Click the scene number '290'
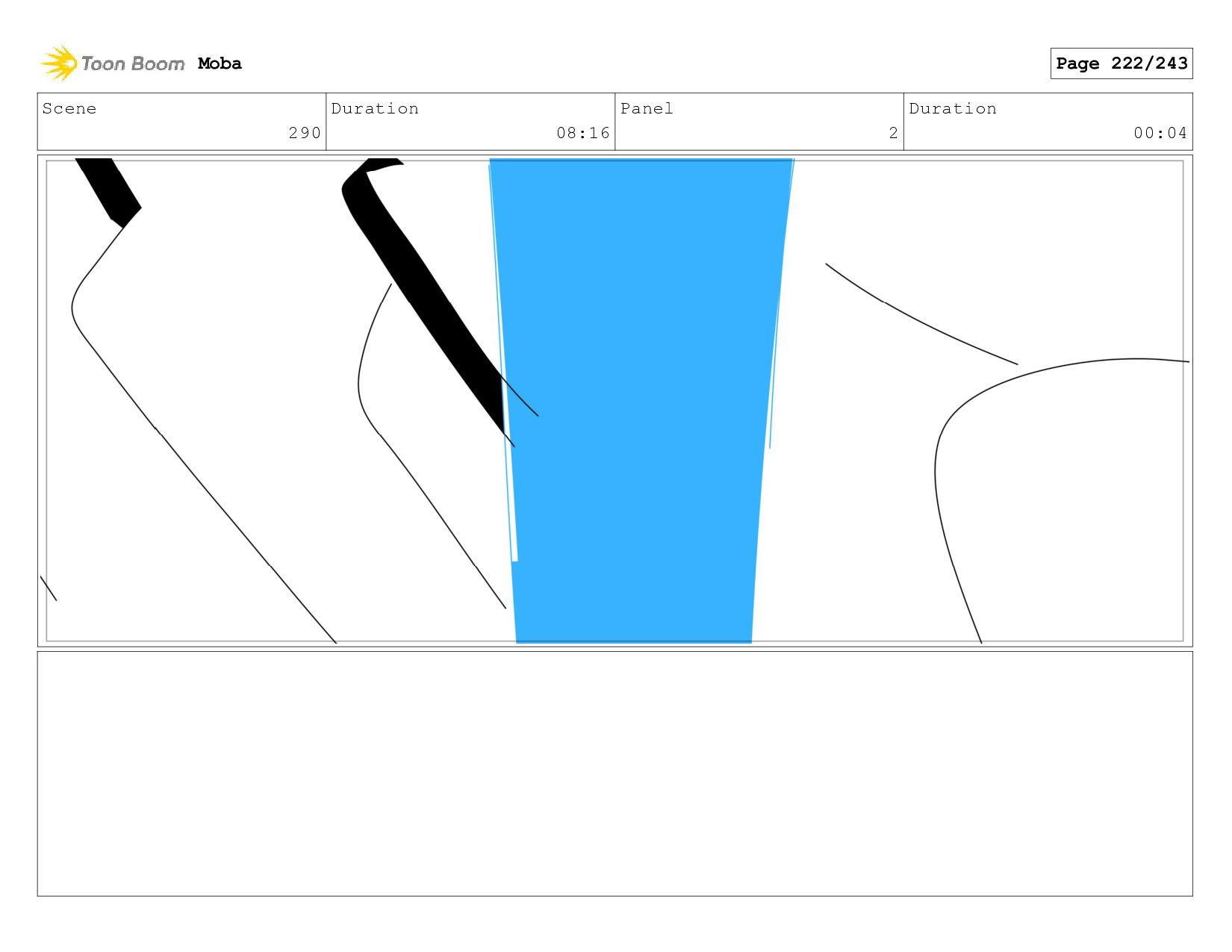Screen dimensions: 1232x952 point(305,133)
